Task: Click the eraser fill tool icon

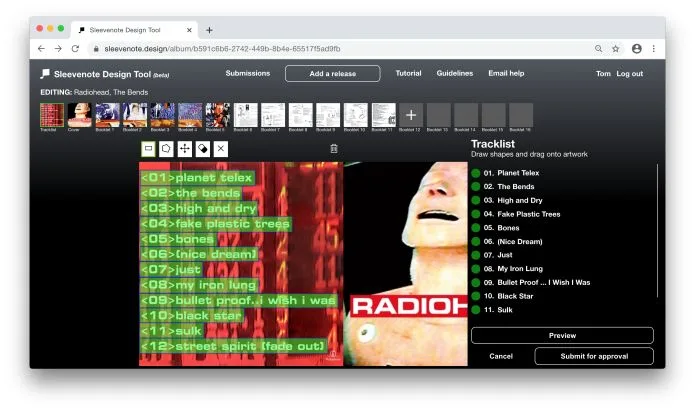Action: [x=203, y=148]
